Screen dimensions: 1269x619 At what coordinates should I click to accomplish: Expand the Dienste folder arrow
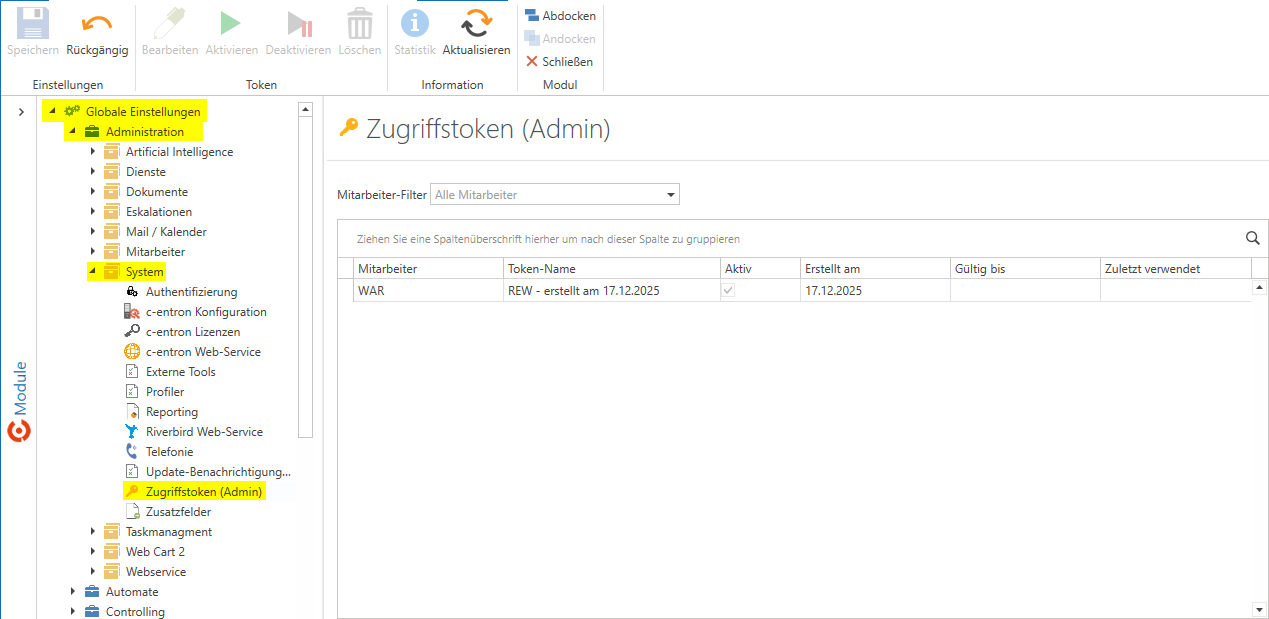93,172
